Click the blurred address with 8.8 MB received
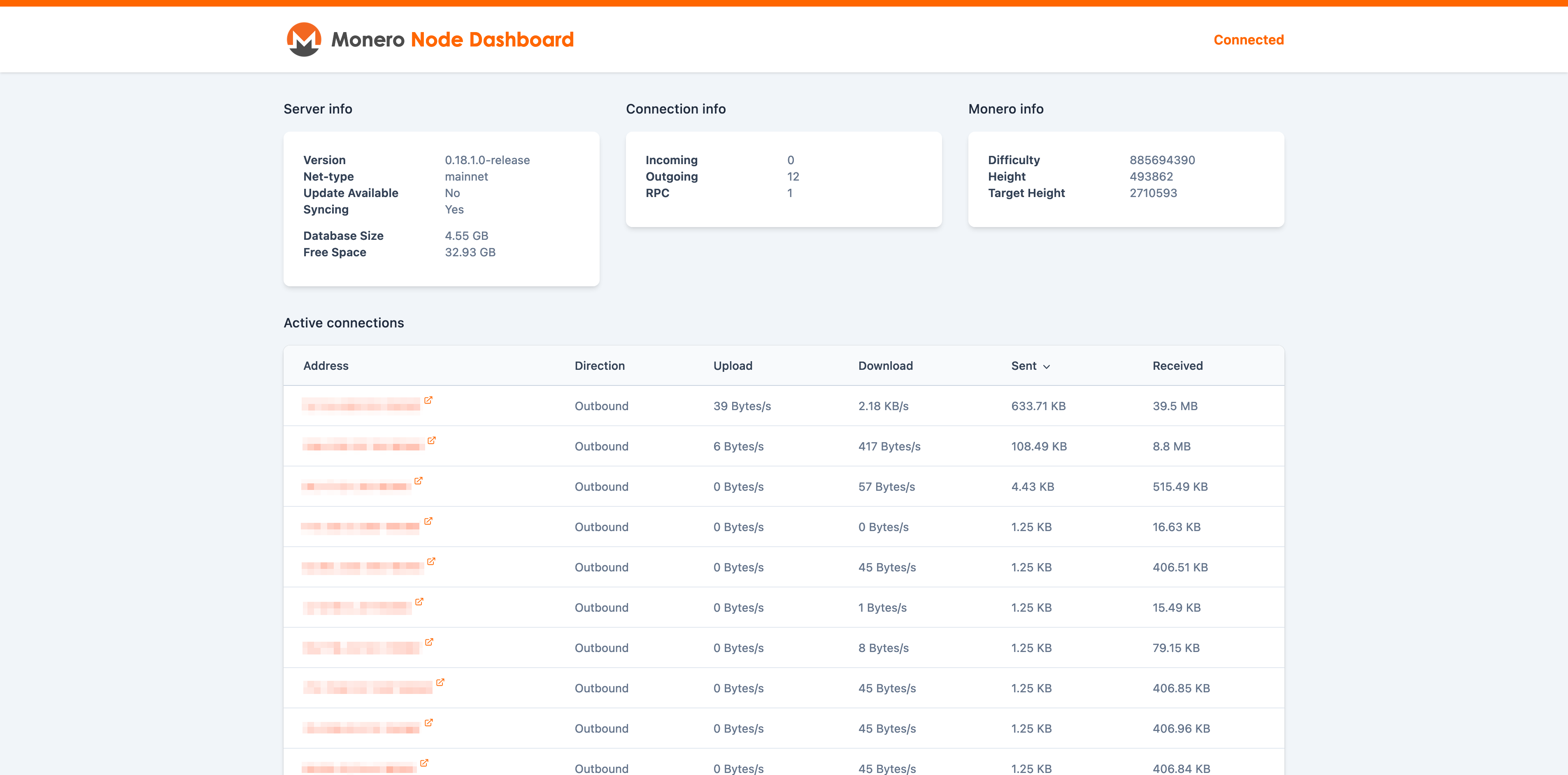Viewport: 1568px width, 775px height. tap(363, 446)
